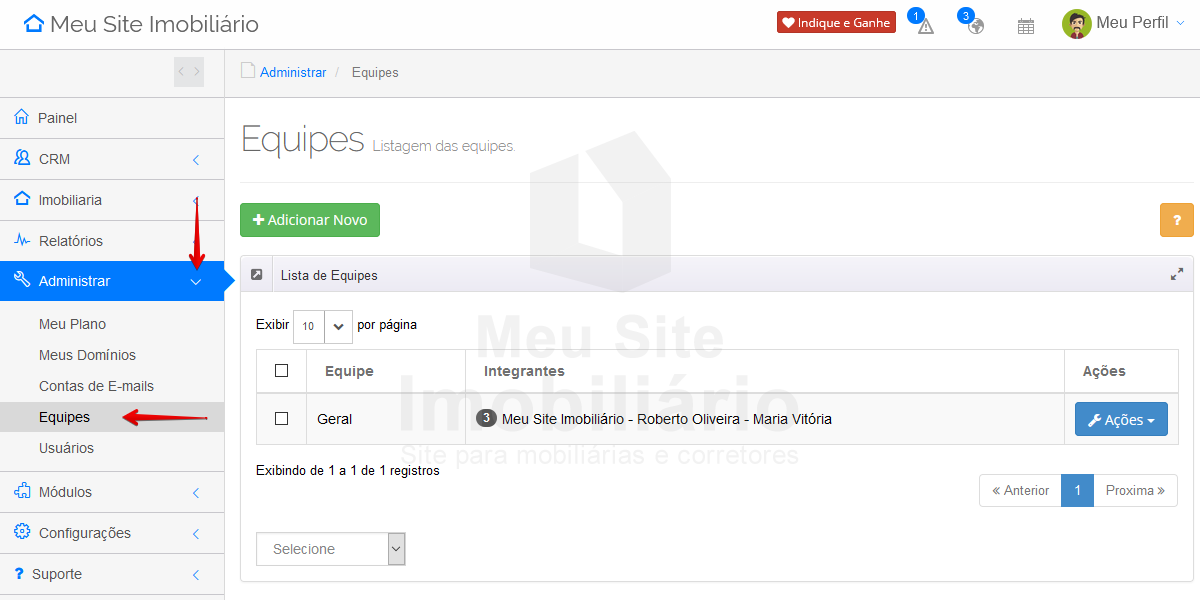The image size is (1200, 600).
Task: Click the Indique e Ganhe button
Action: coord(836,23)
